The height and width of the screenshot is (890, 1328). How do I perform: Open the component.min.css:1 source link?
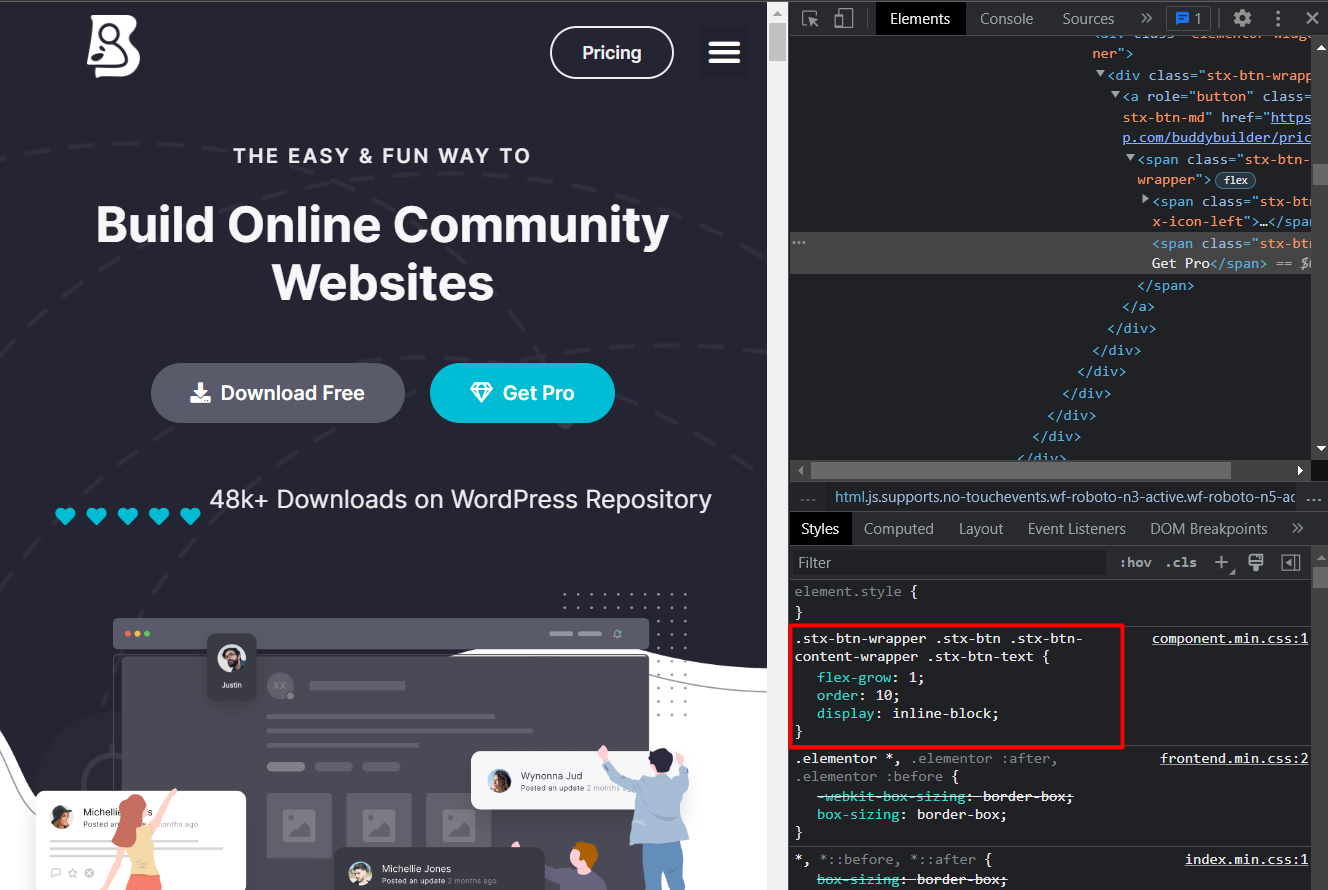click(1229, 638)
